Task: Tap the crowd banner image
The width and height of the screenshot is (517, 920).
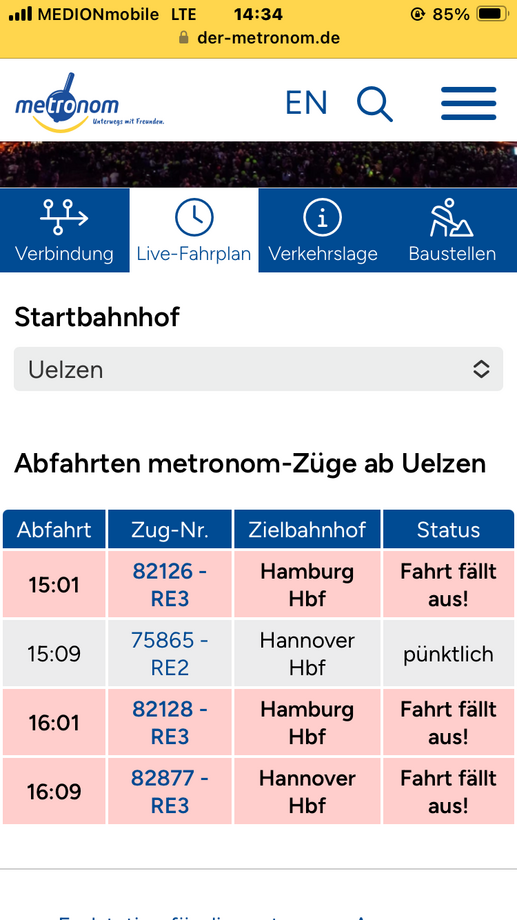Action: [258, 164]
